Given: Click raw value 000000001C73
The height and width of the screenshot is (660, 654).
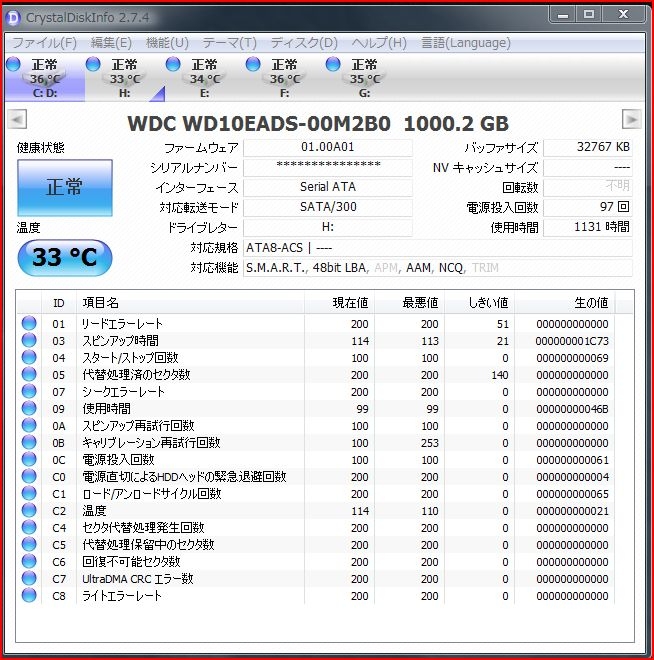Looking at the screenshot, I should tap(572, 341).
